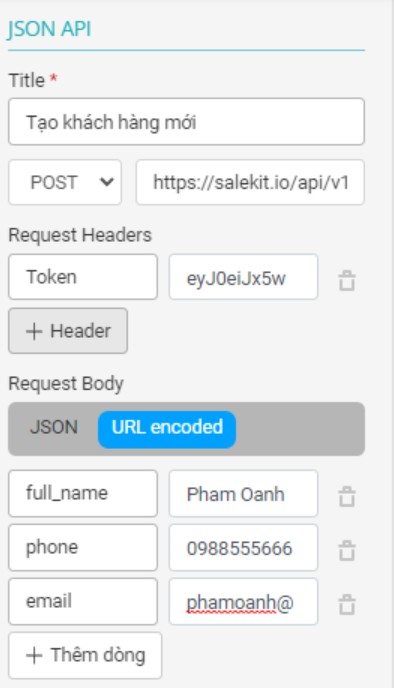394x688 pixels.
Task: Delete the Token header row
Action: click(x=347, y=280)
